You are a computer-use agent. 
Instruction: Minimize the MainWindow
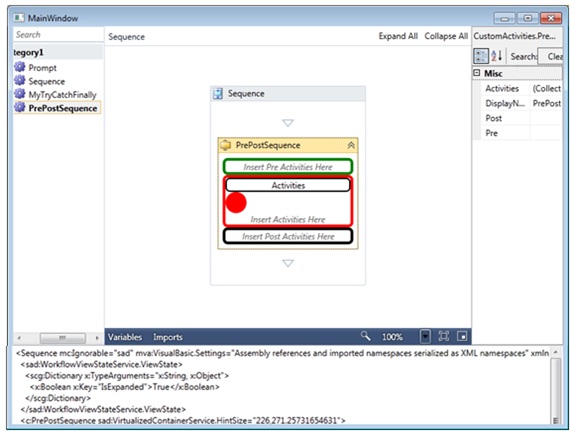click(x=505, y=18)
